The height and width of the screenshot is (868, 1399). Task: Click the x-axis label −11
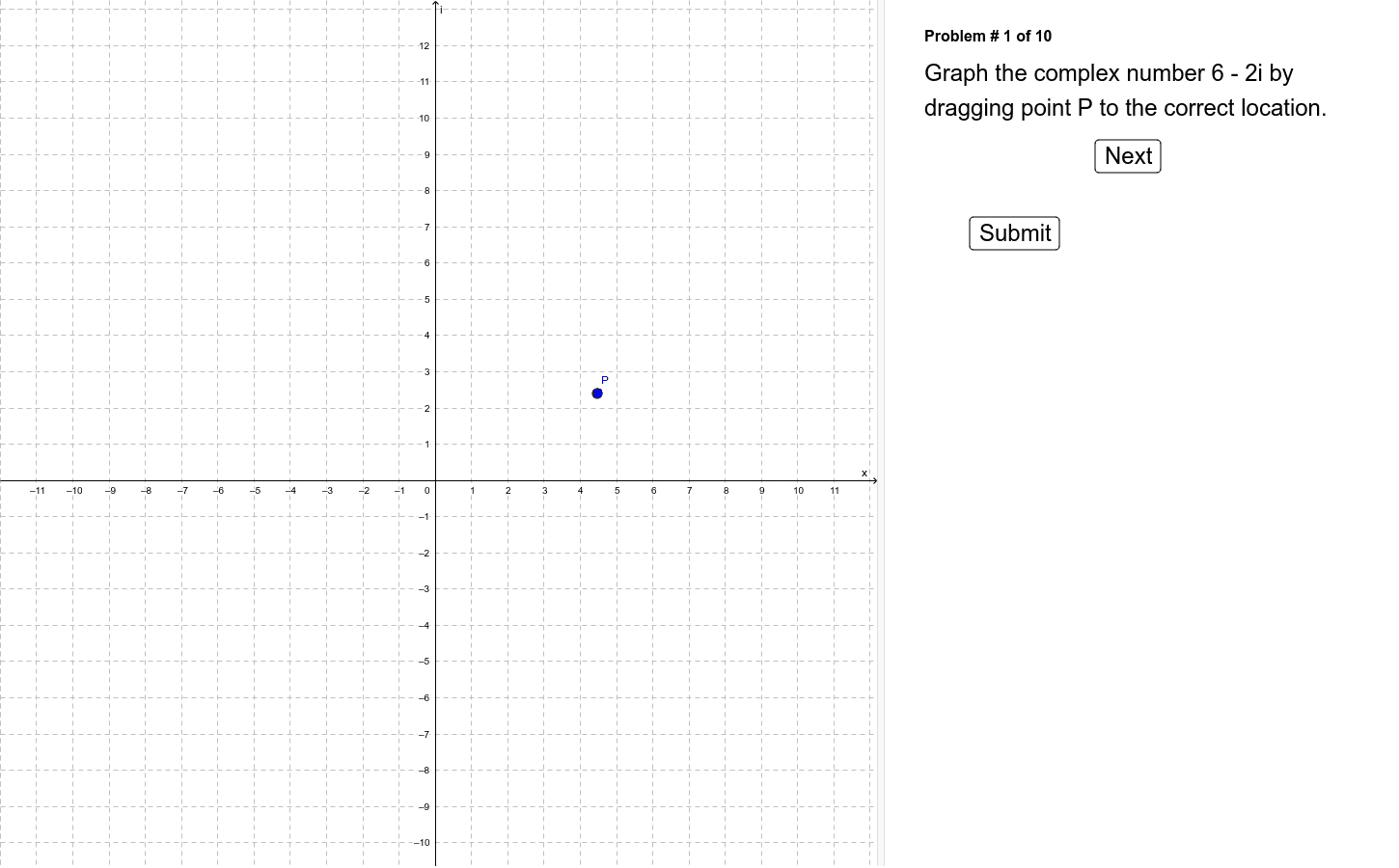(x=38, y=491)
